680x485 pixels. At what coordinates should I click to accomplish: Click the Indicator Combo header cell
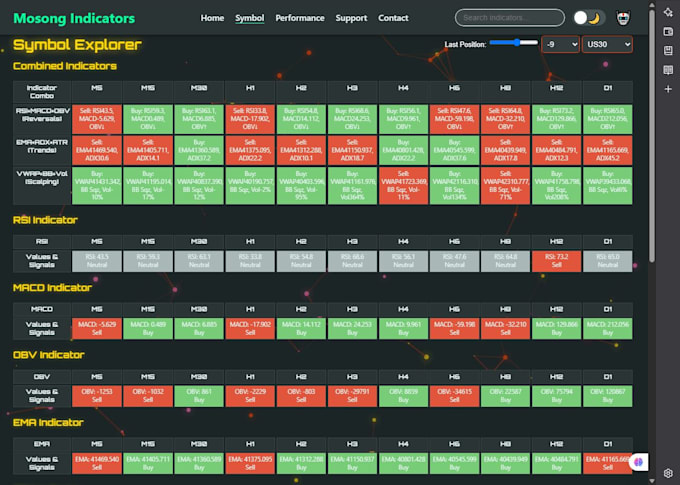point(42,92)
